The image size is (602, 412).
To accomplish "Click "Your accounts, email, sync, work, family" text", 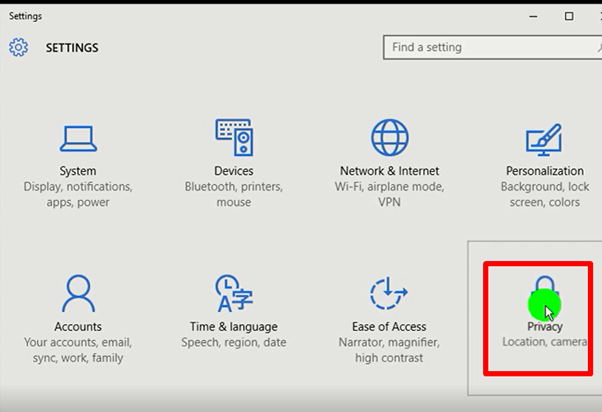I will point(78,350).
